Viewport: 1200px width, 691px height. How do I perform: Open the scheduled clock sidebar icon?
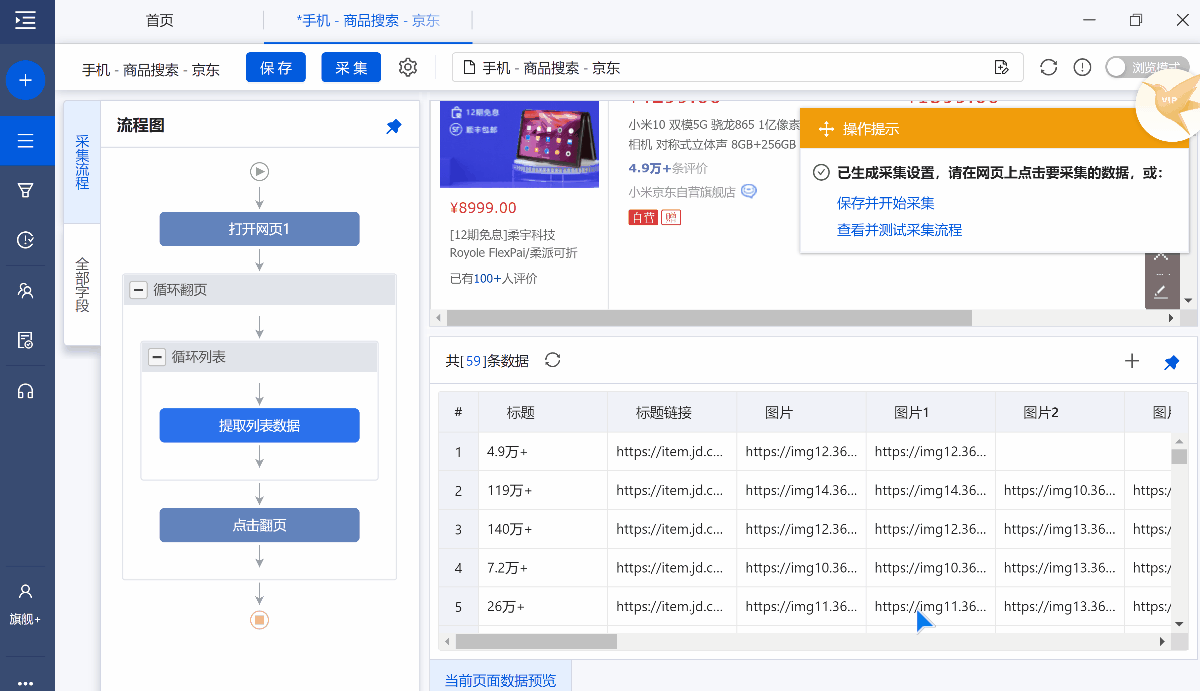(x=26, y=240)
